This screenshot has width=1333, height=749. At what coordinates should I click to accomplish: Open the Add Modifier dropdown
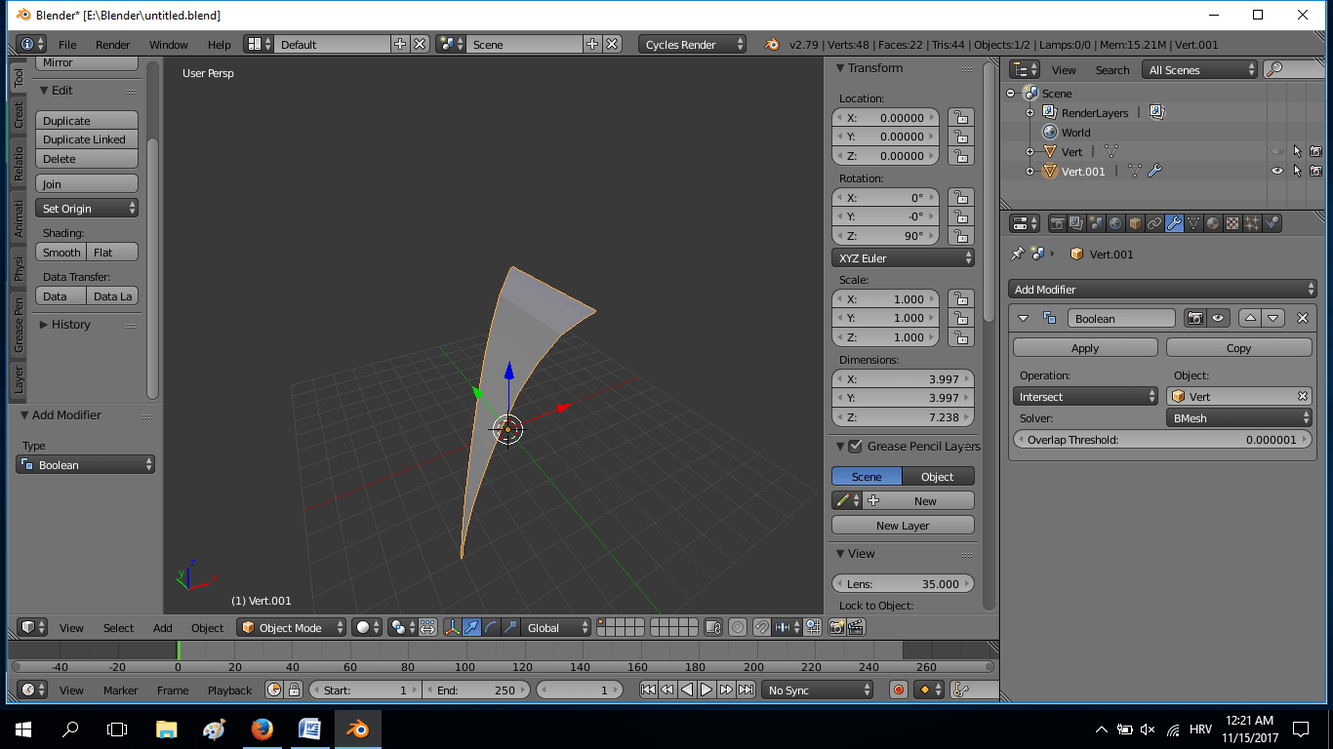pos(1162,289)
